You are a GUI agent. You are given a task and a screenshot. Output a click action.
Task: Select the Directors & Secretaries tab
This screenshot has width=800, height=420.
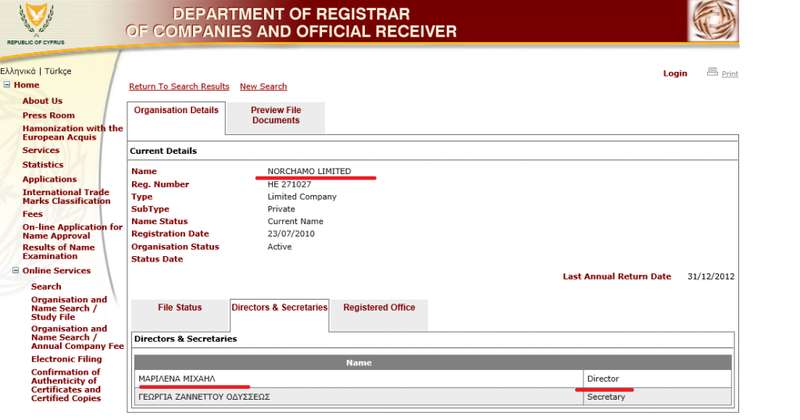pyautogui.click(x=279, y=308)
